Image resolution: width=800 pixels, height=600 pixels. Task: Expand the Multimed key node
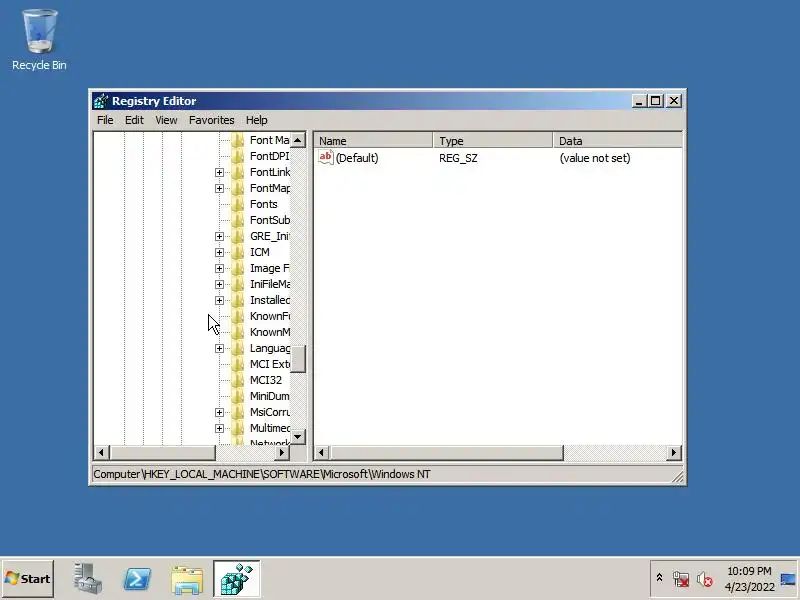click(219, 428)
